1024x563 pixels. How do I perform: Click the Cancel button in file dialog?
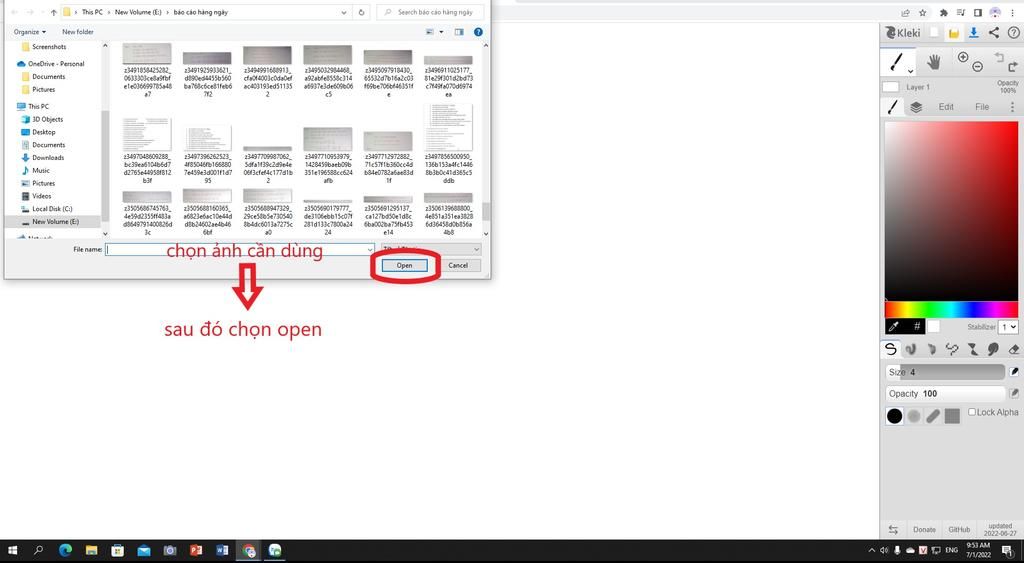click(458, 265)
